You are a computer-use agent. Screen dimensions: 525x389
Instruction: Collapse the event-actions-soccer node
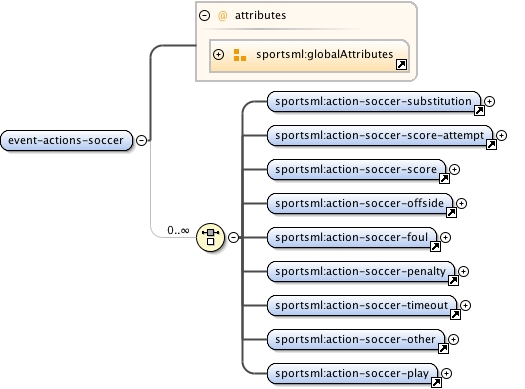[x=142, y=140]
